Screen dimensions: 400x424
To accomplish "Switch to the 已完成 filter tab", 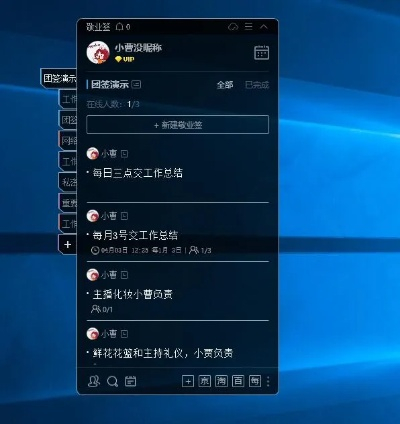I will pyautogui.click(x=257, y=85).
